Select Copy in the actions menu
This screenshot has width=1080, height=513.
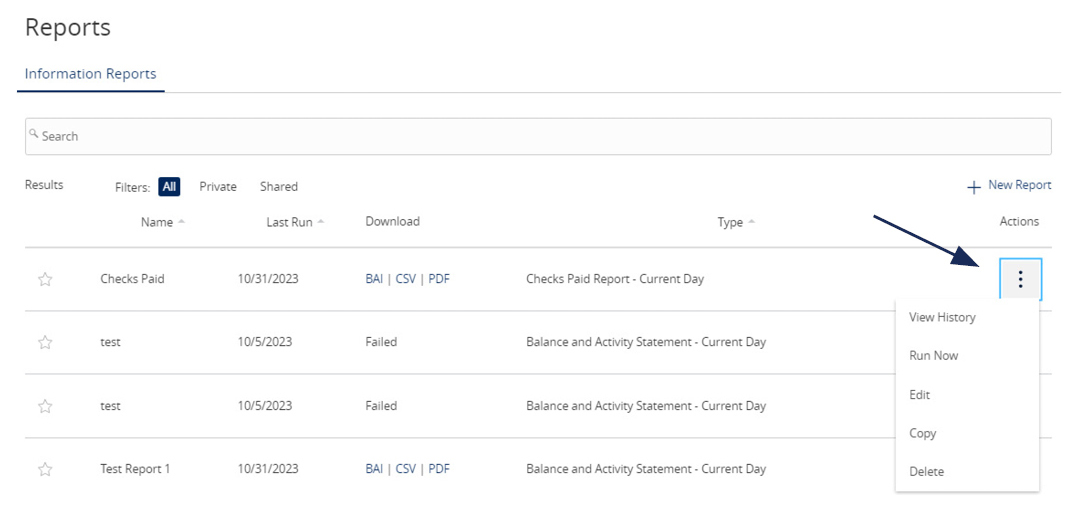click(x=922, y=433)
